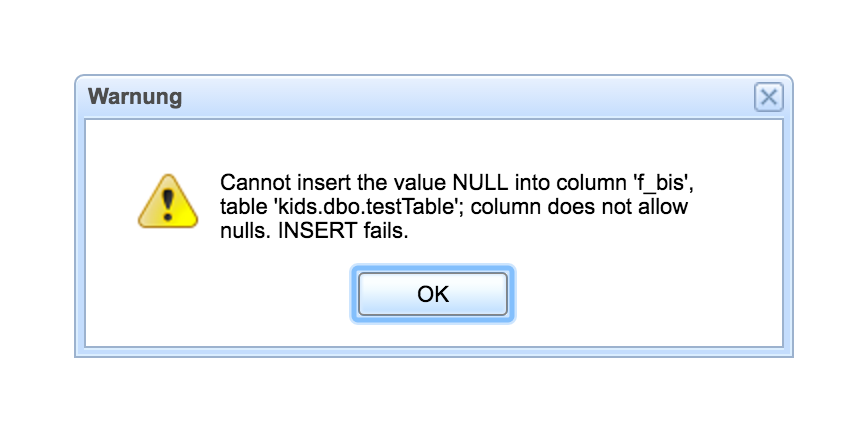868x440 pixels.
Task: Click the word NULL in message
Action: [x=480, y=182]
